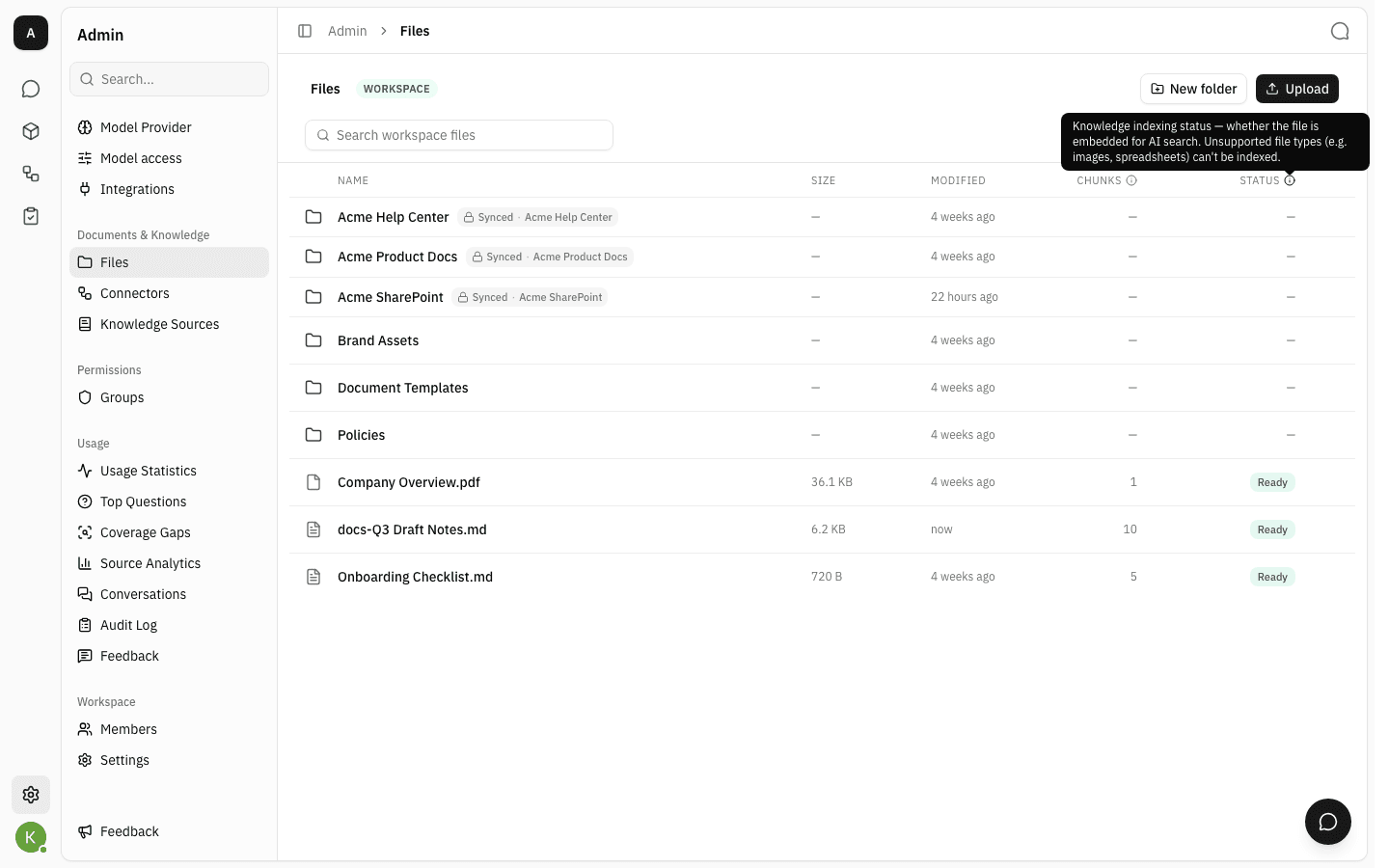This screenshot has height=868, width=1389.
Task: Open the K user avatar
Action: [31, 837]
